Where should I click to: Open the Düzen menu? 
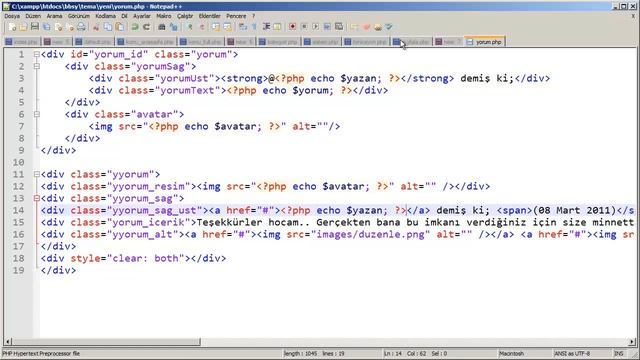[33, 16]
